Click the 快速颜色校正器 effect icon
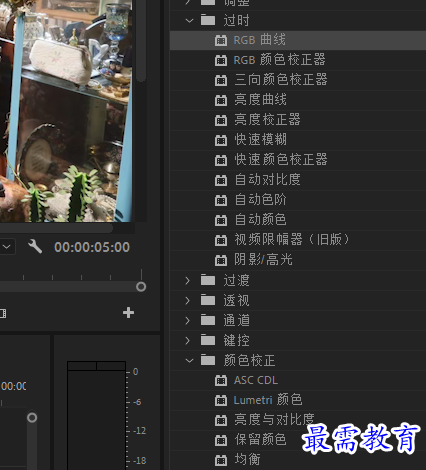The image size is (426, 470). 221,160
